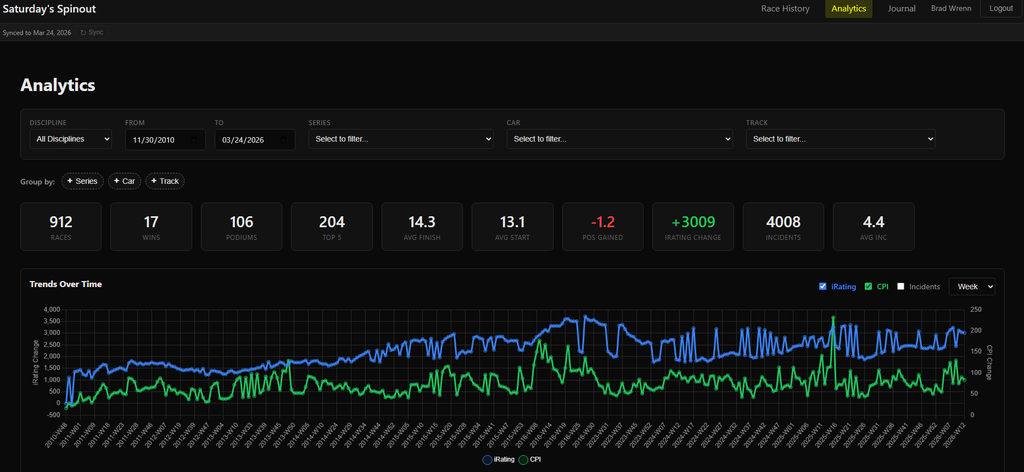Open the To date calendar picker icon
This screenshot has width=1024, height=472.
[285, 139]
